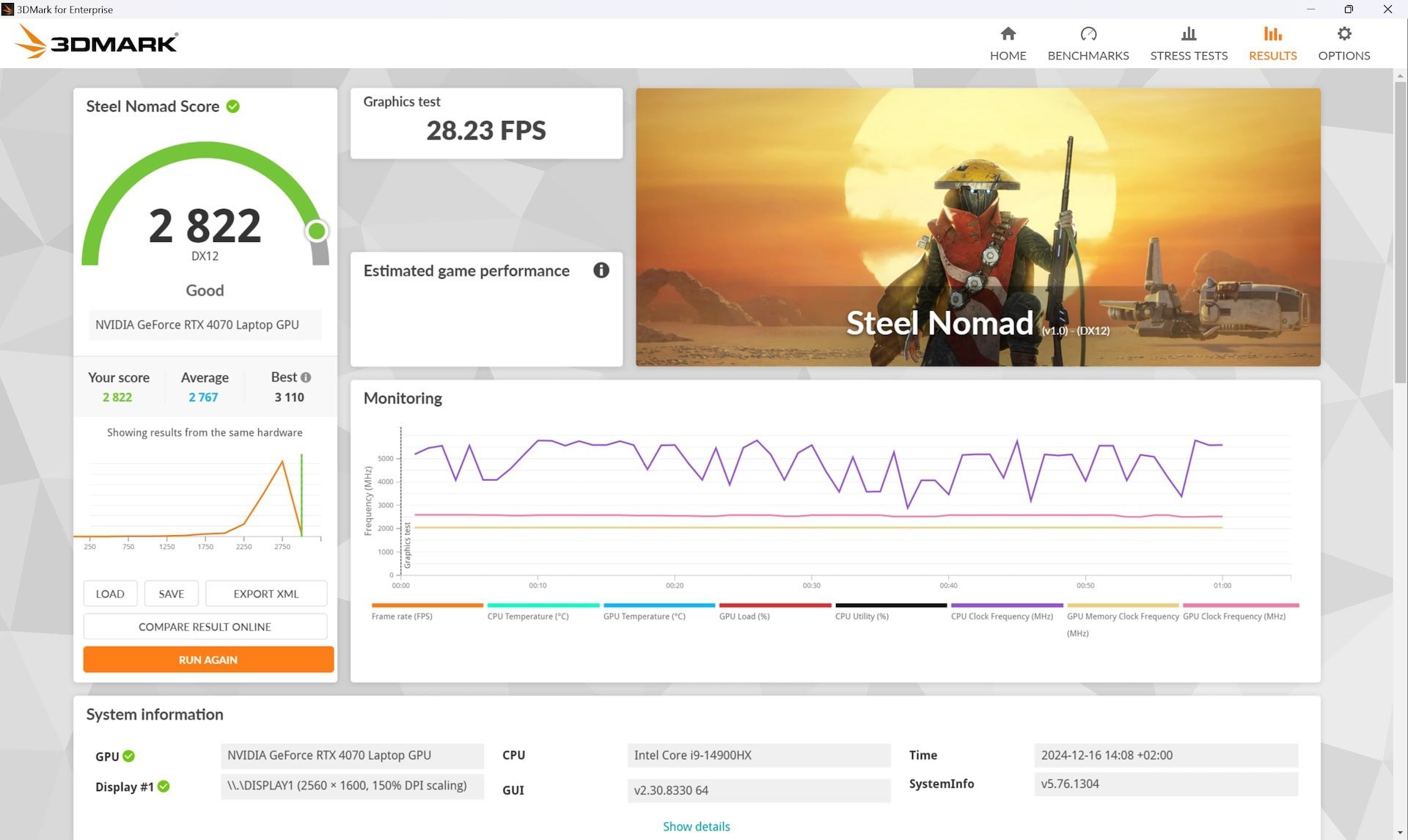
Task: Click the COMPARE RESULT ONLINE button
Action: click(x=205, y=627)
